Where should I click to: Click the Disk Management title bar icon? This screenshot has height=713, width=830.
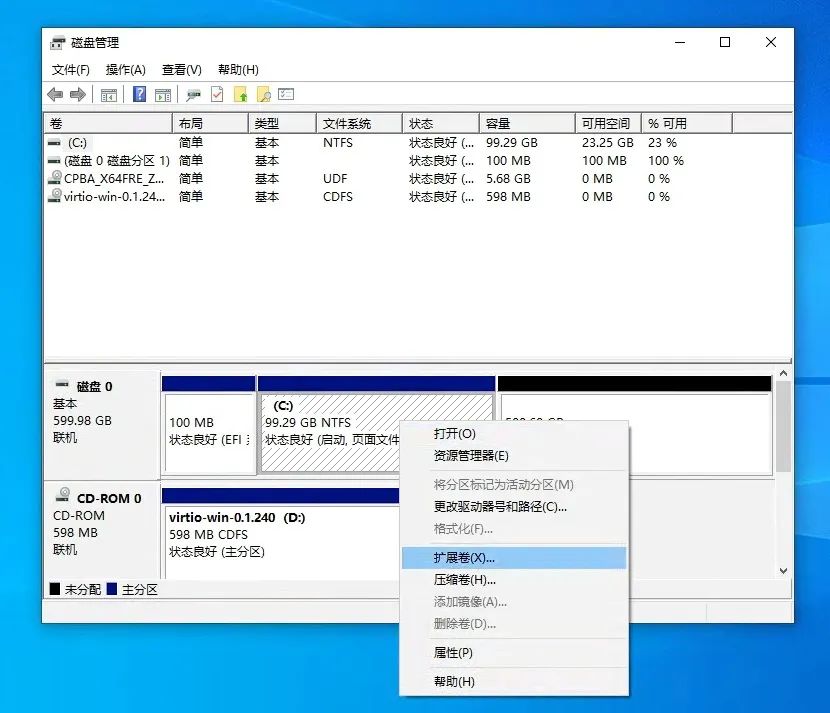point(58,43)
